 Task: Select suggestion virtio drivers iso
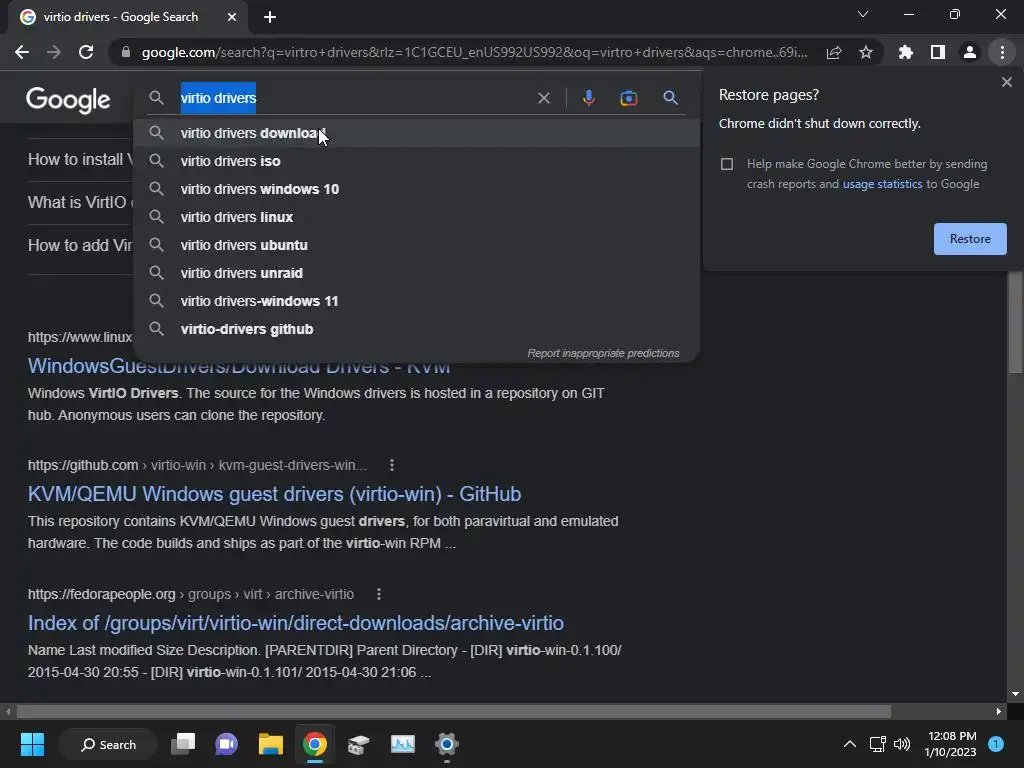pos(416,161)
